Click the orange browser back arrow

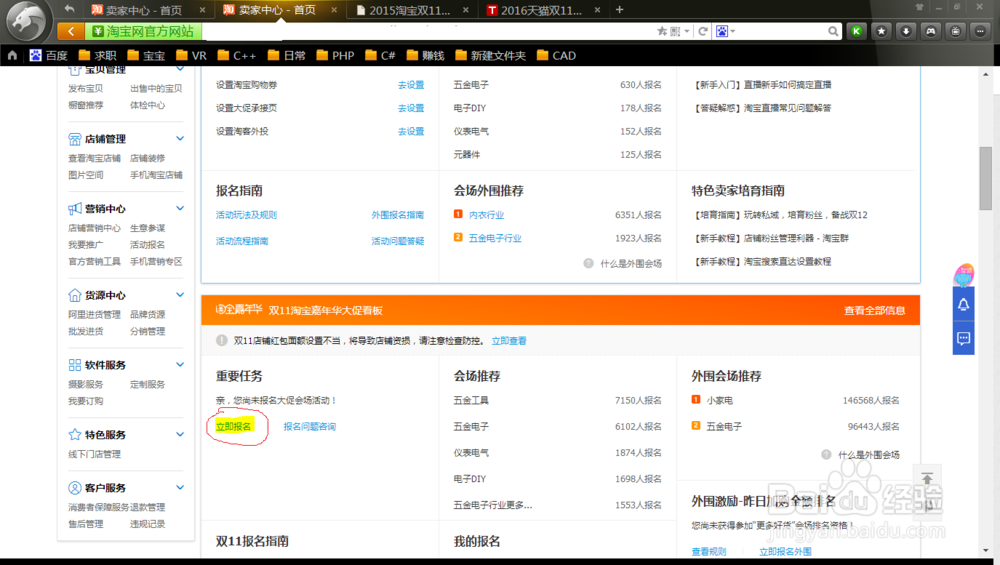pos(71,31)
